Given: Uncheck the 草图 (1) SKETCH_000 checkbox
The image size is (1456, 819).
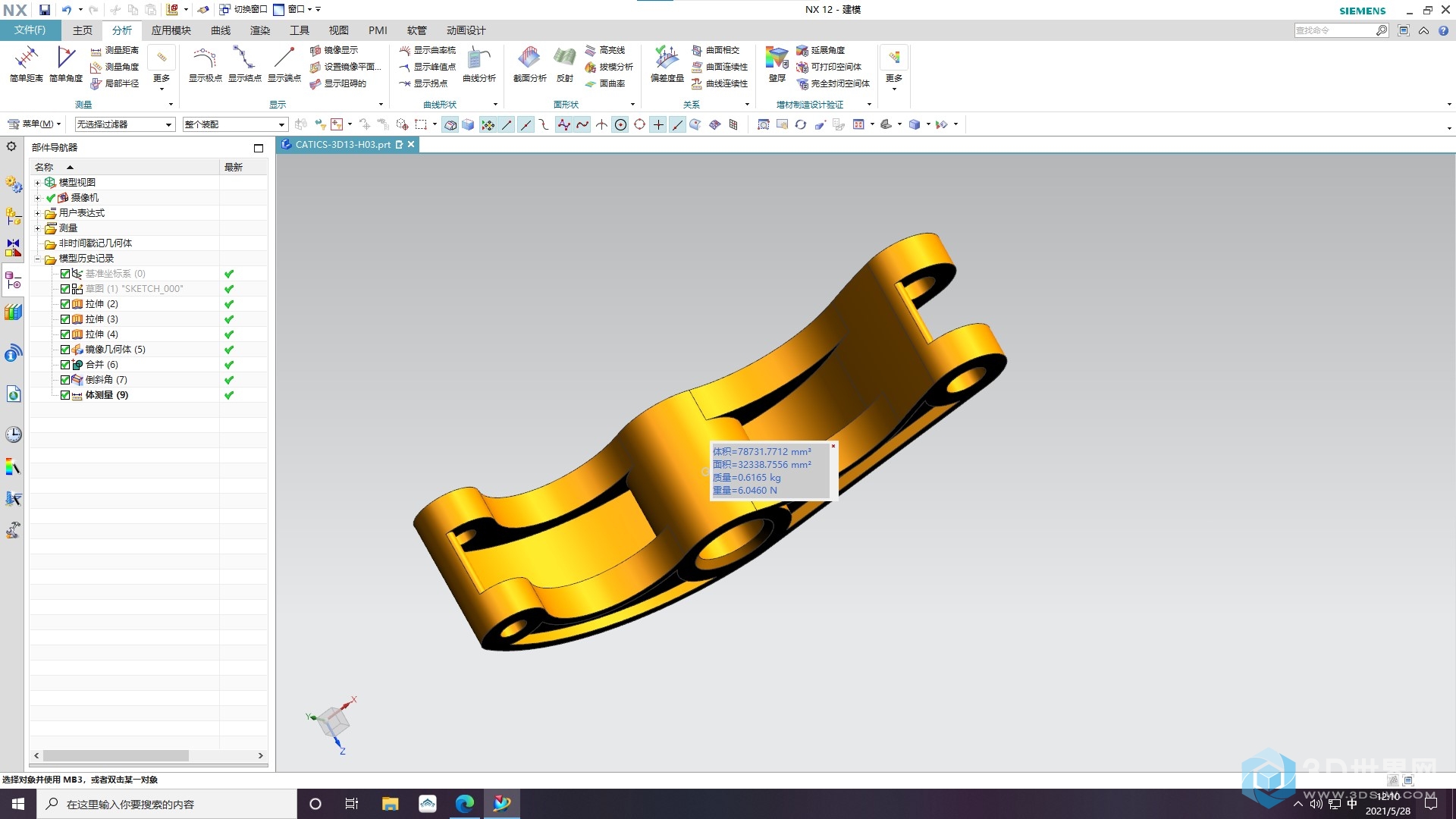Looking at the screenshot, I should [x=65, y=289].
